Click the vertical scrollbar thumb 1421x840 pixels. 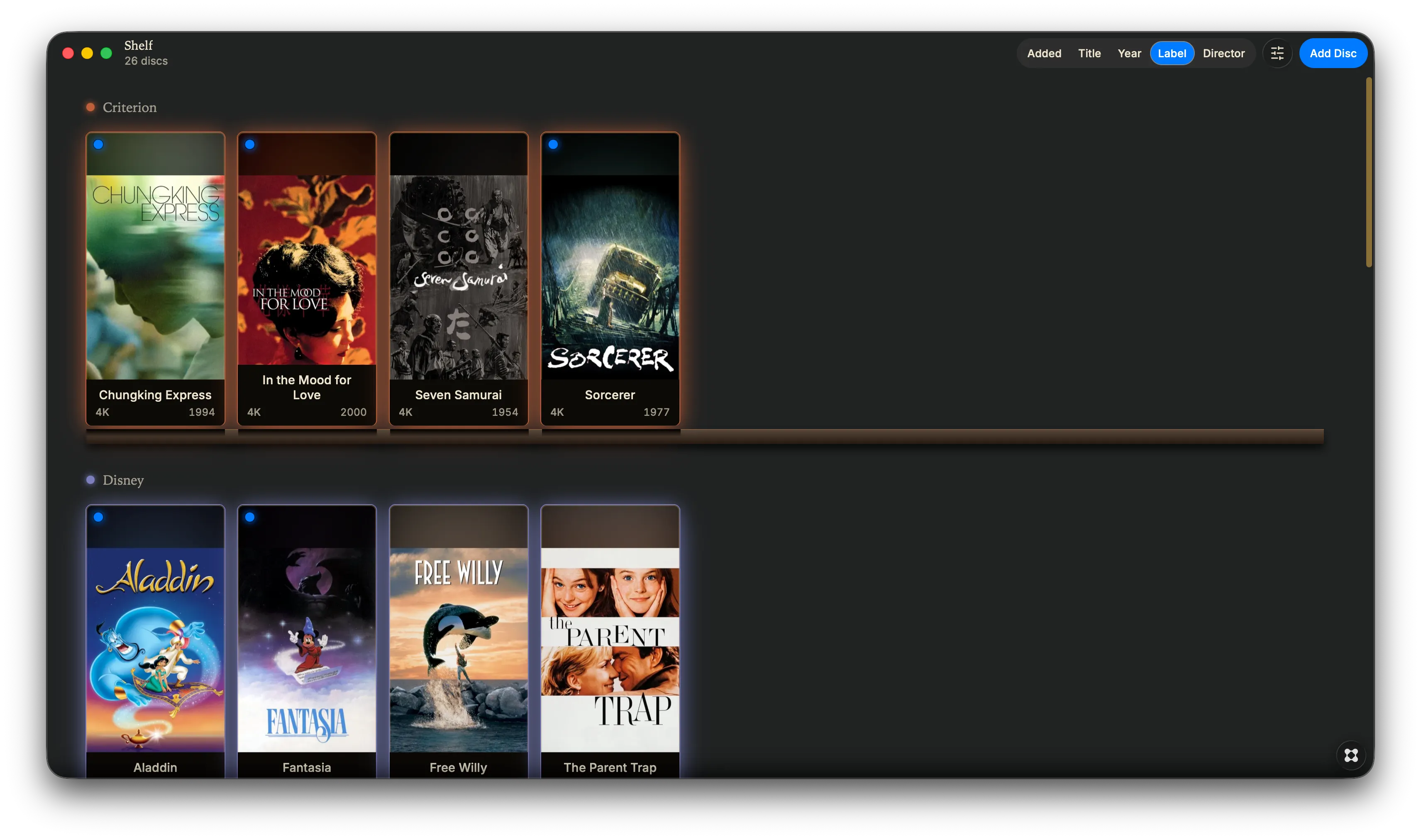pos(1369,172)
